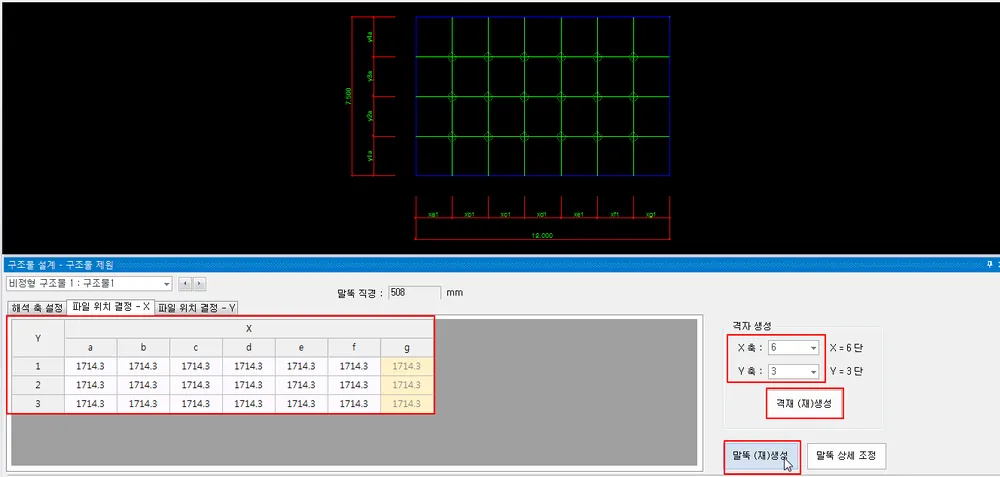Click column header e in the table

click(301, 348)
